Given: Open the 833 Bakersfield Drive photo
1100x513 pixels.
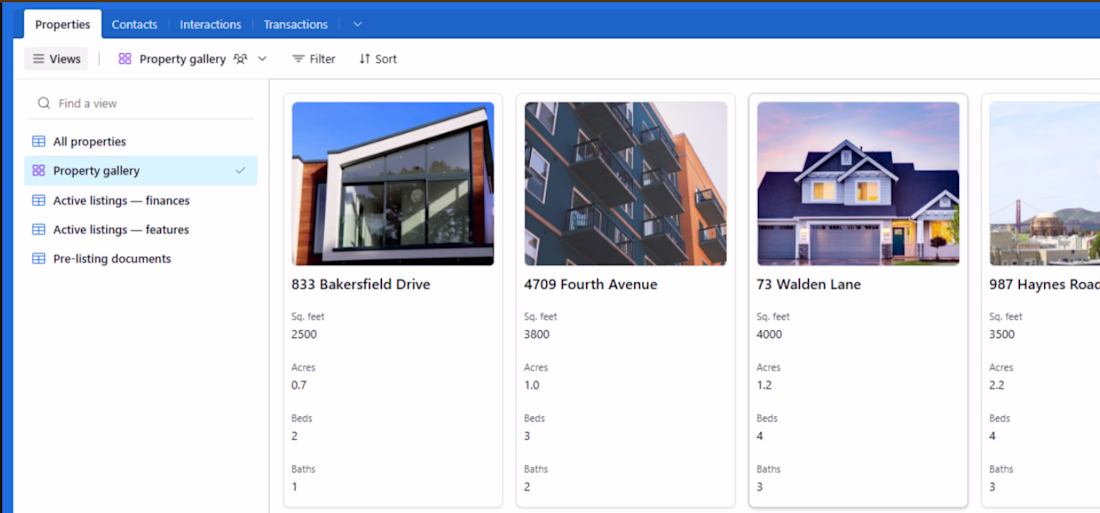Looking at the screenshot, I should 393,184.
